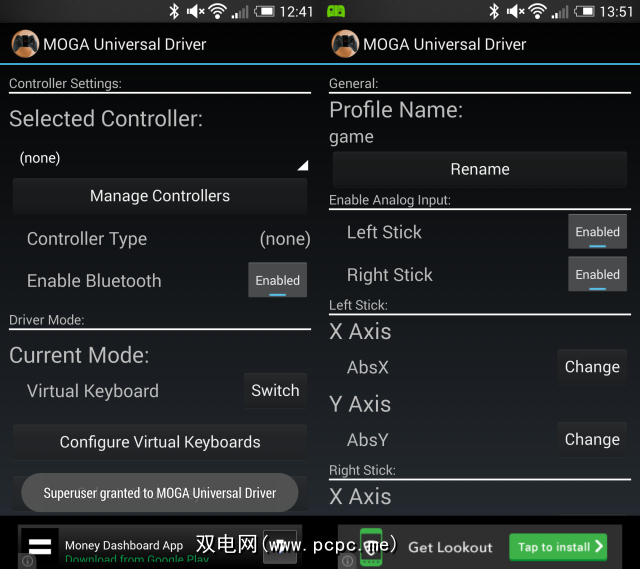The width and height of the screenshot is (640, 569).
Task: Disable Left Stick analog input
Action: point(597,232)
